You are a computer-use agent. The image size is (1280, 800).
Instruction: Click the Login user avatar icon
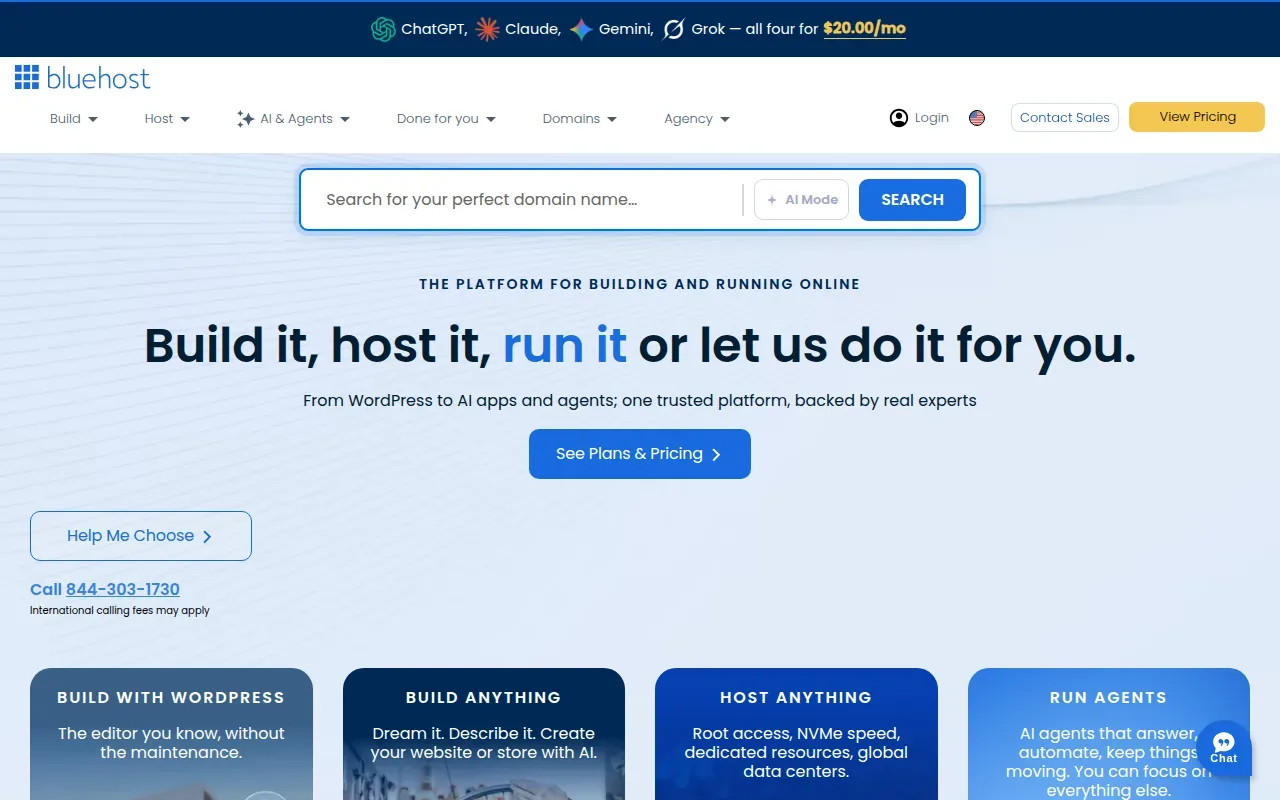[899, 118]
